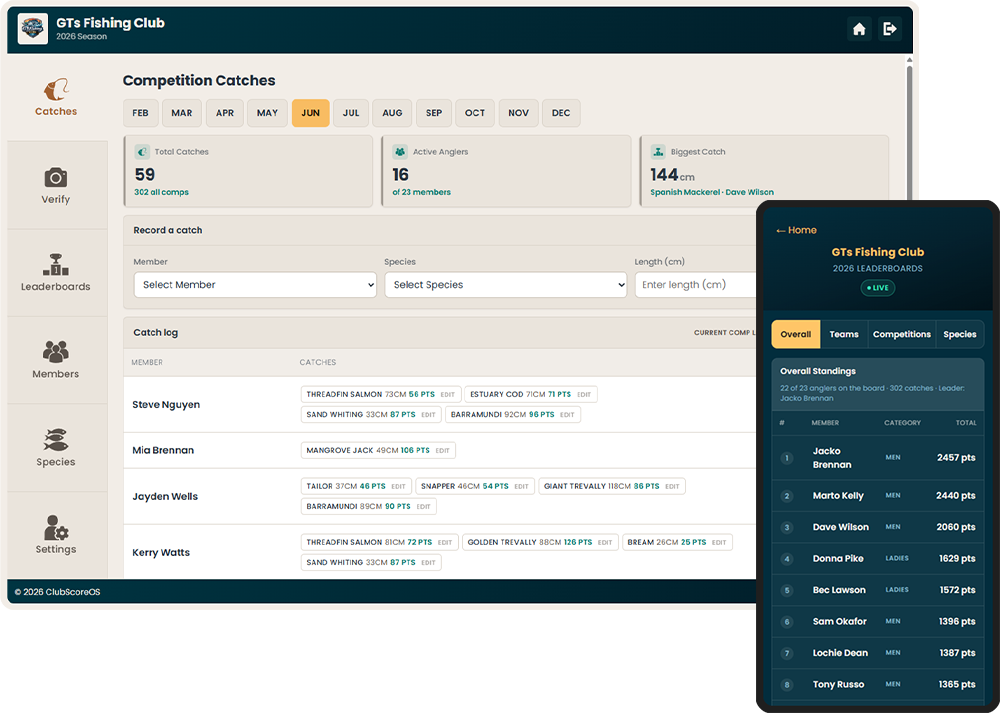
Task: Click the Total Catches card icon
Action: click(142, 152)
